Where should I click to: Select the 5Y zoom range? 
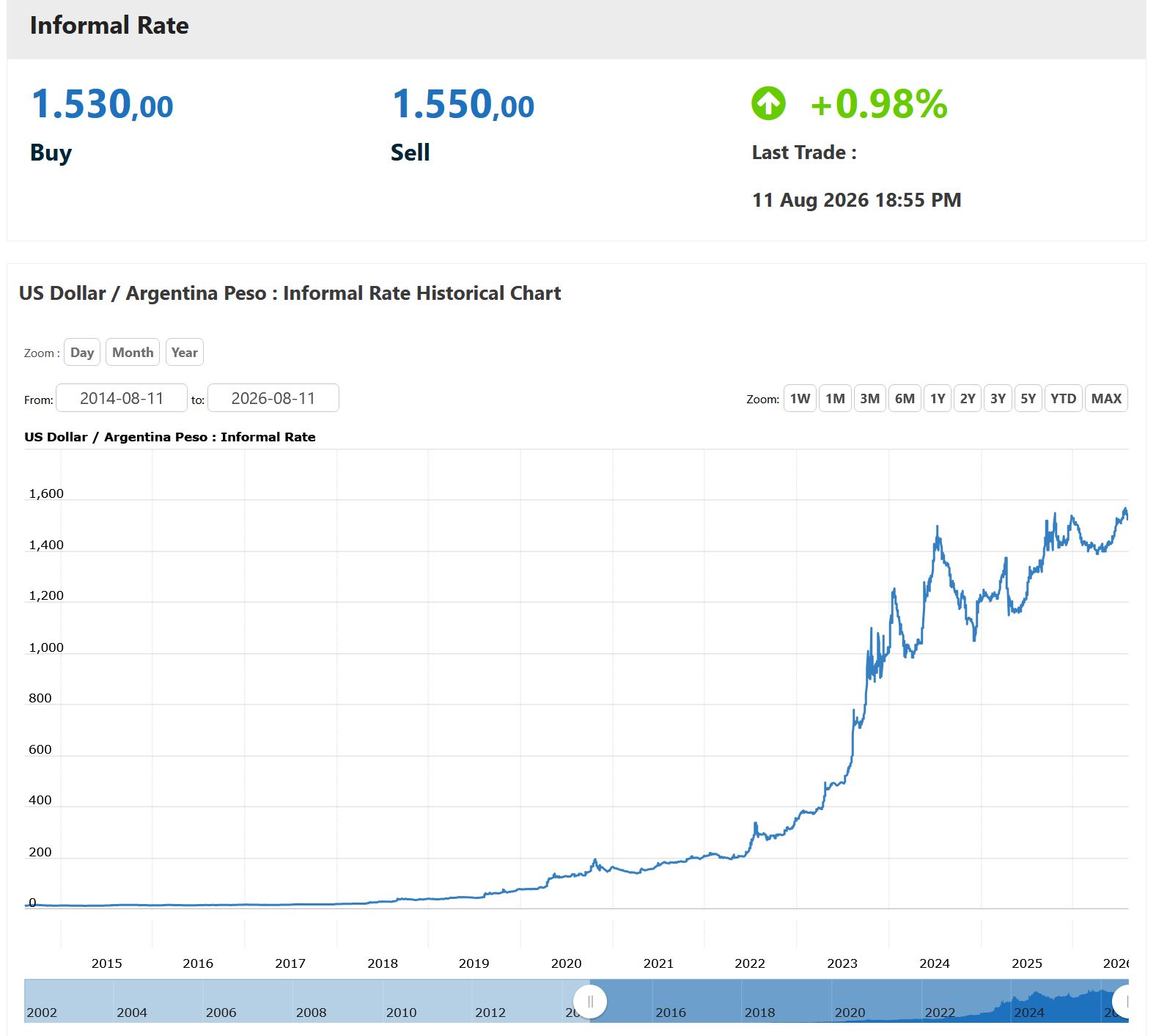coord(1028,399)
